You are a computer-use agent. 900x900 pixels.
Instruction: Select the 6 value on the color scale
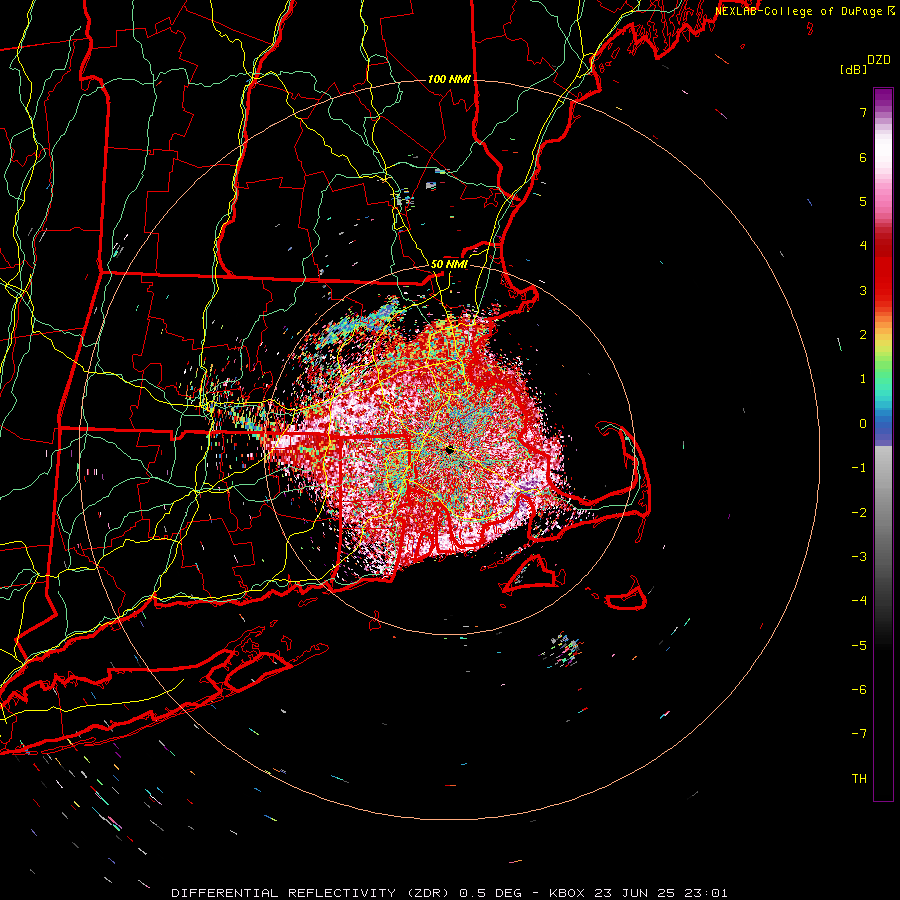tap(863, 157)
